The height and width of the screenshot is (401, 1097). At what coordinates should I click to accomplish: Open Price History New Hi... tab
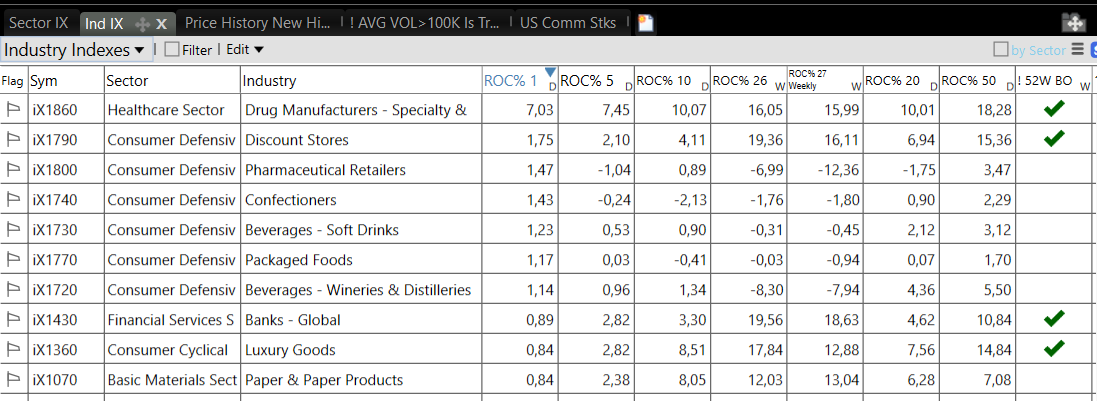click(x=257, y=23)
